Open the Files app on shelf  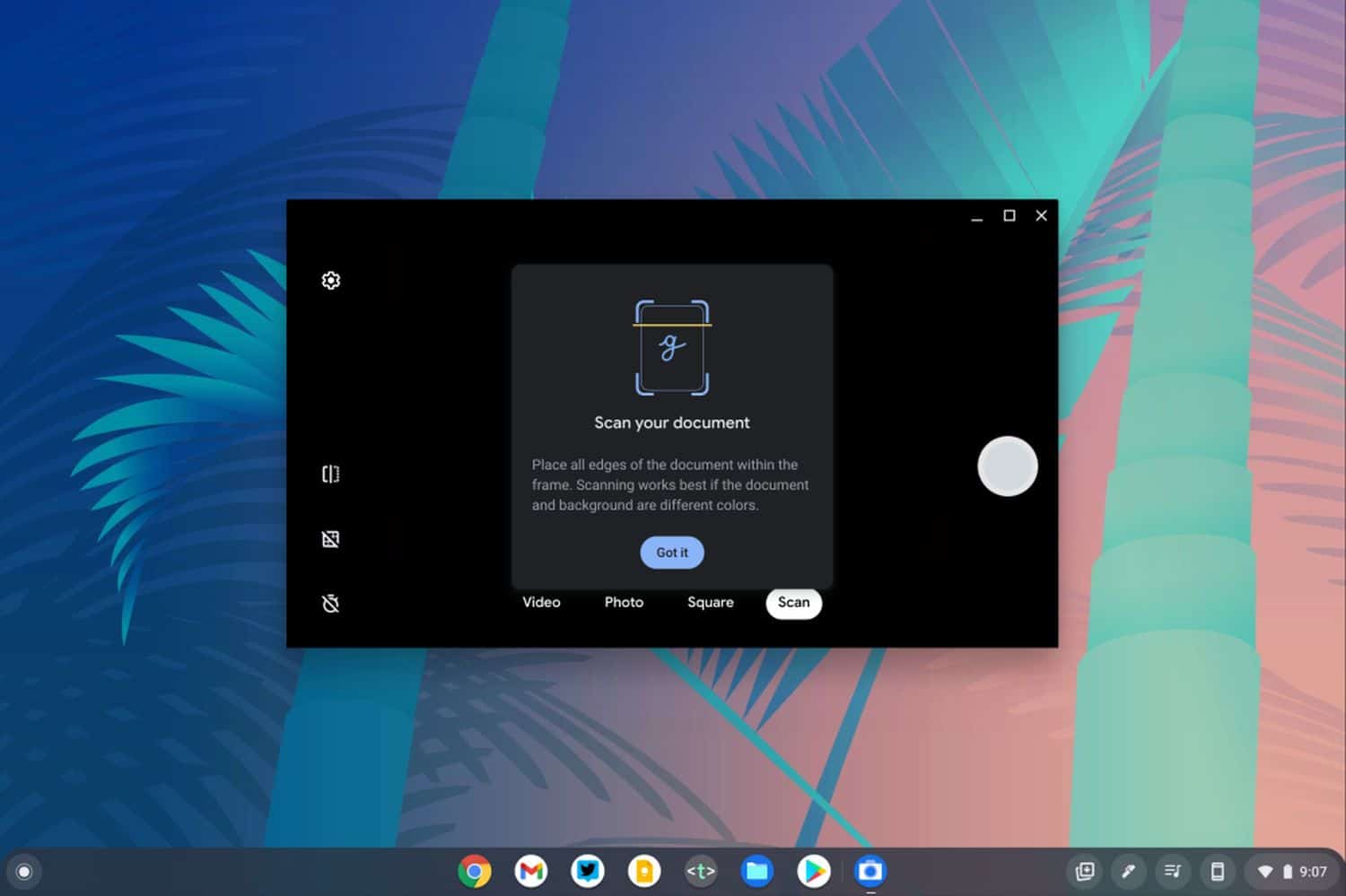pos(757,871)
